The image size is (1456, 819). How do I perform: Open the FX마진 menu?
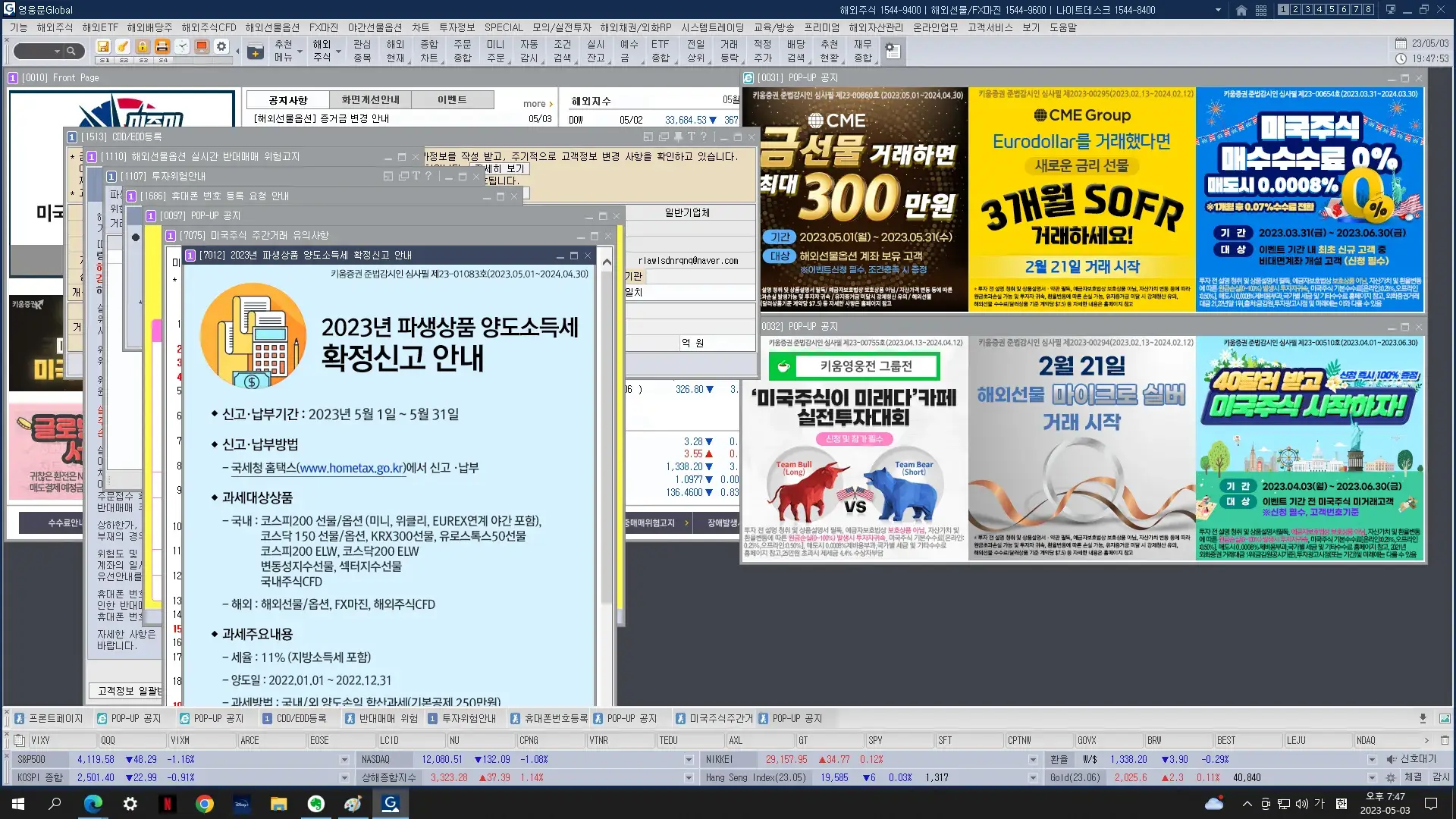click(x=324, y=27)
